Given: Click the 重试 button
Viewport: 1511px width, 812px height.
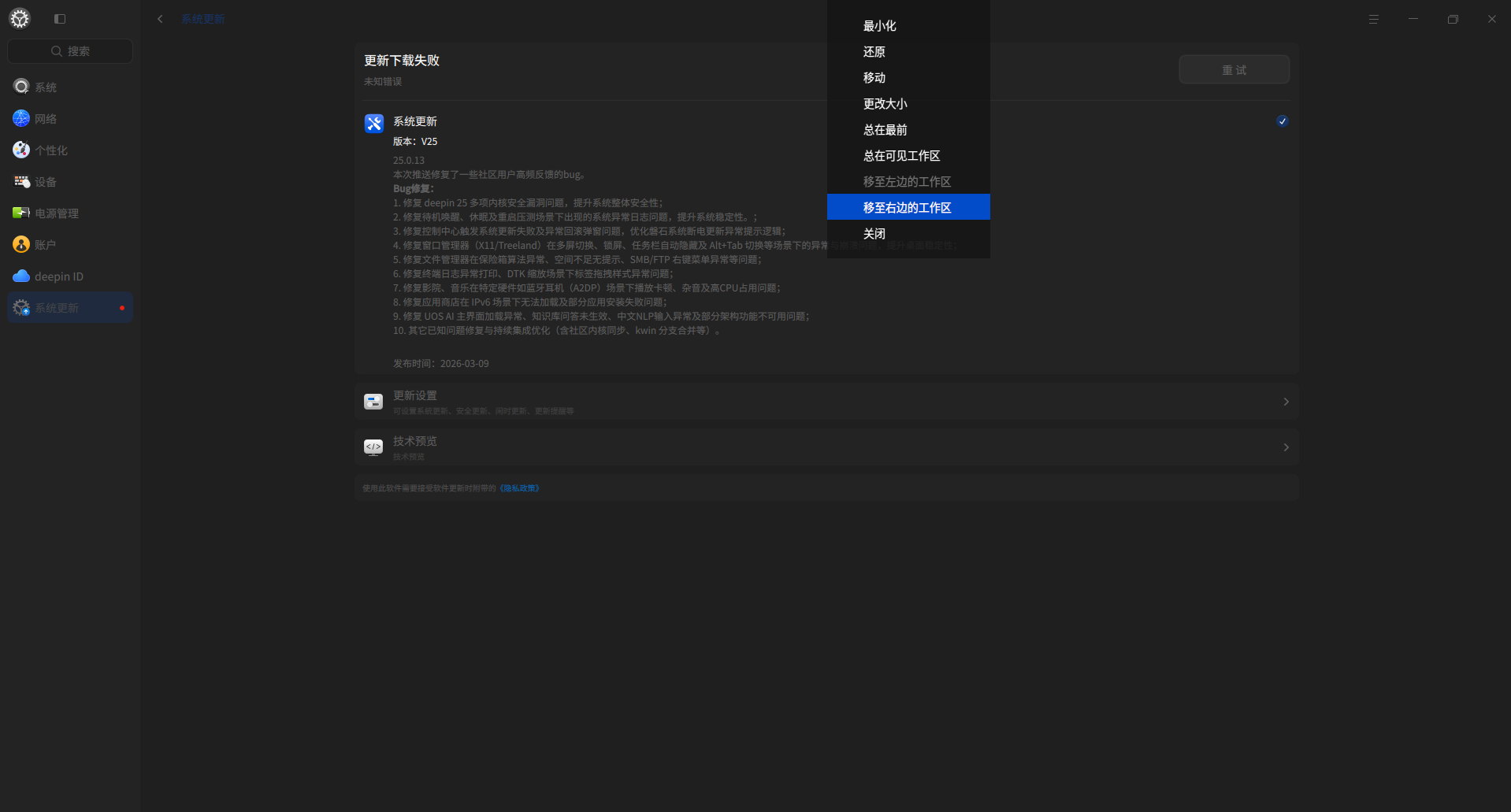Looking at the screenshot, I should click(x=1234, y=69).
